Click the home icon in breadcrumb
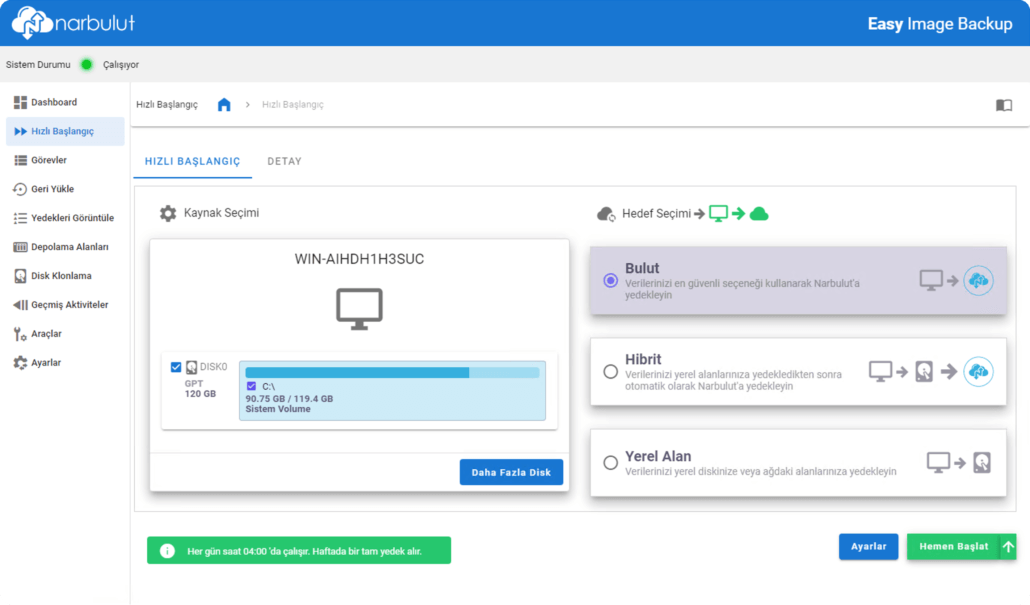 tap(224, 105)
